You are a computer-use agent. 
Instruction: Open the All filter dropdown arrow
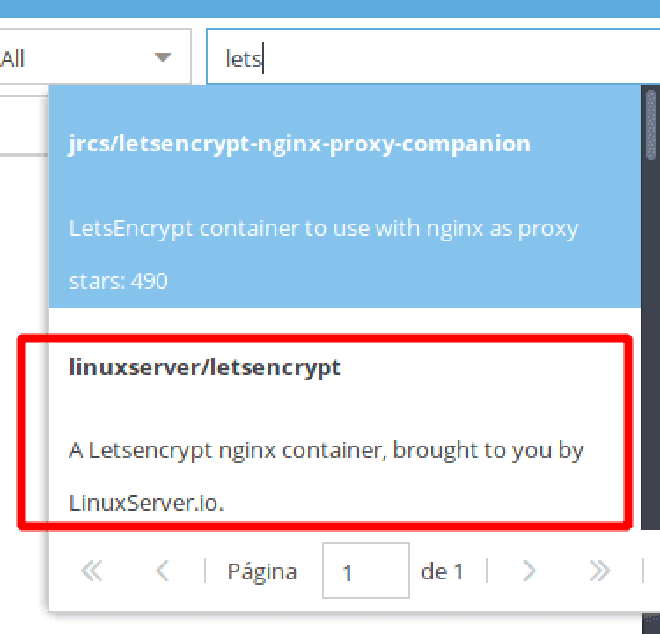[163, 57]
